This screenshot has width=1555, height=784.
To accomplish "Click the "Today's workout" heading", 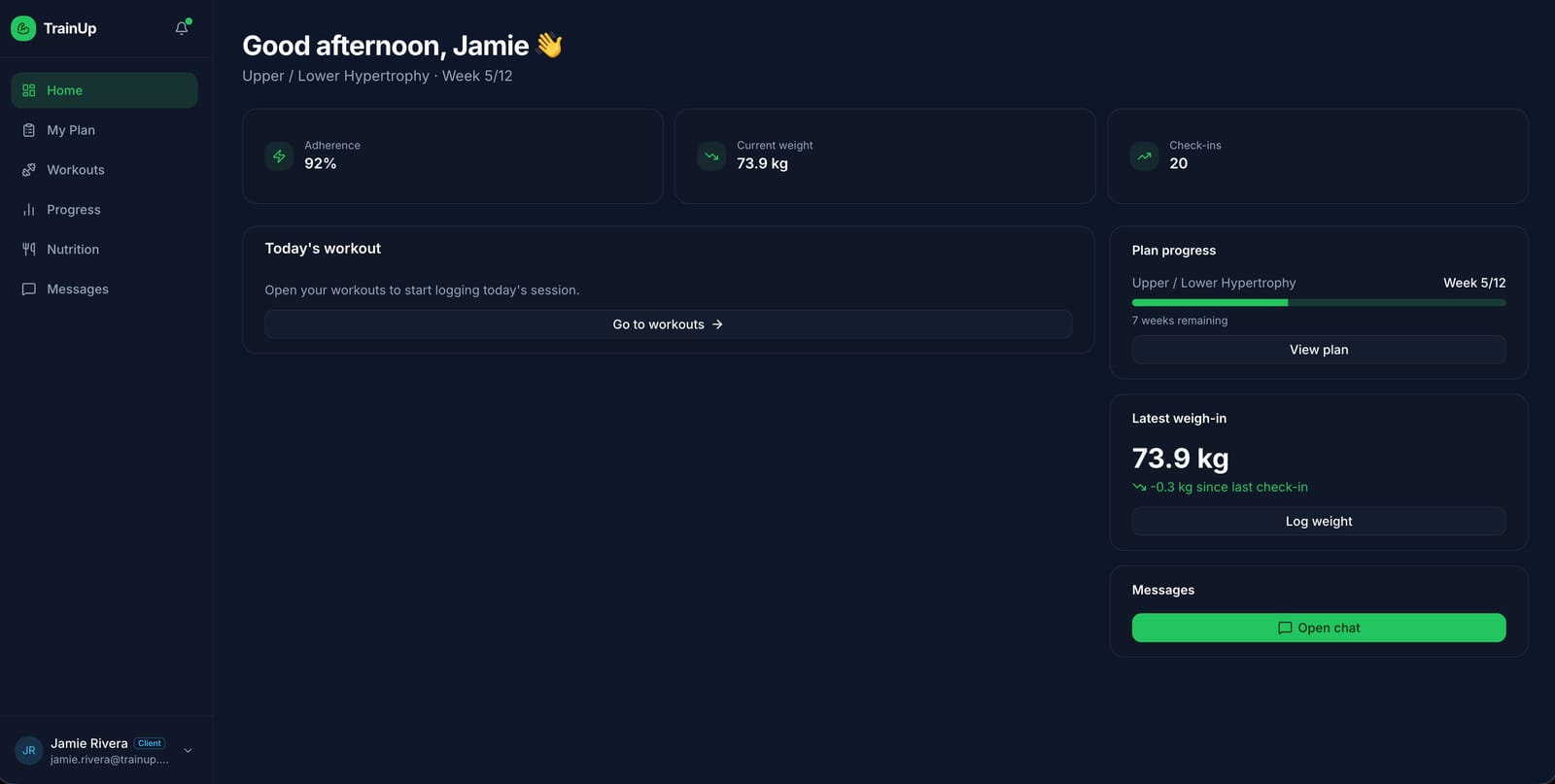I will 323,249.
